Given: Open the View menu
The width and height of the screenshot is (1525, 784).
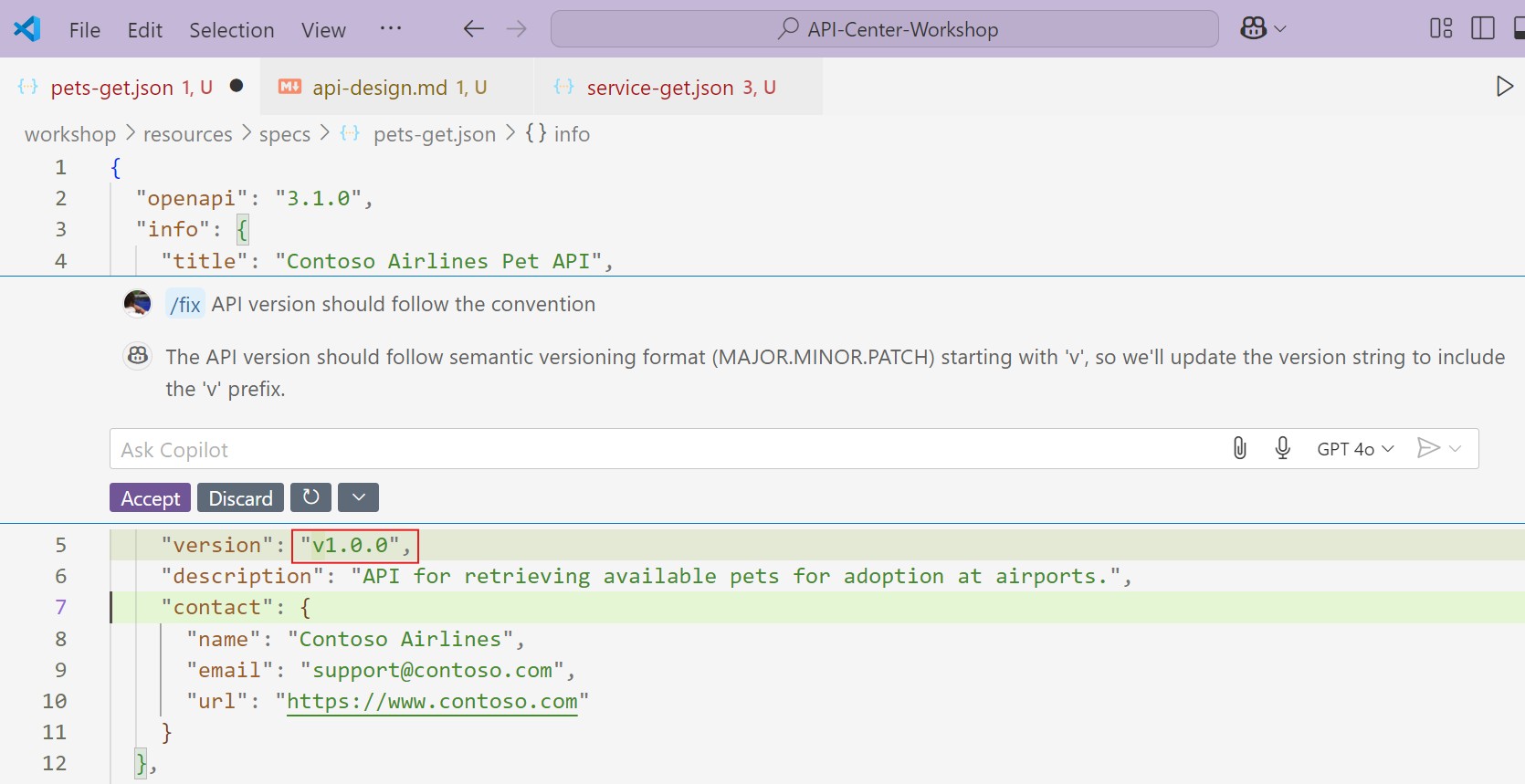Looking at the screenshot, I should 324,30.
